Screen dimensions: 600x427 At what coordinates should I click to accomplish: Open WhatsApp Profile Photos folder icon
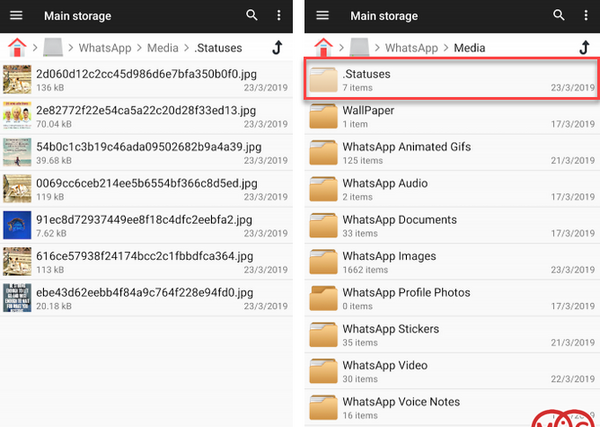point(323,298)
